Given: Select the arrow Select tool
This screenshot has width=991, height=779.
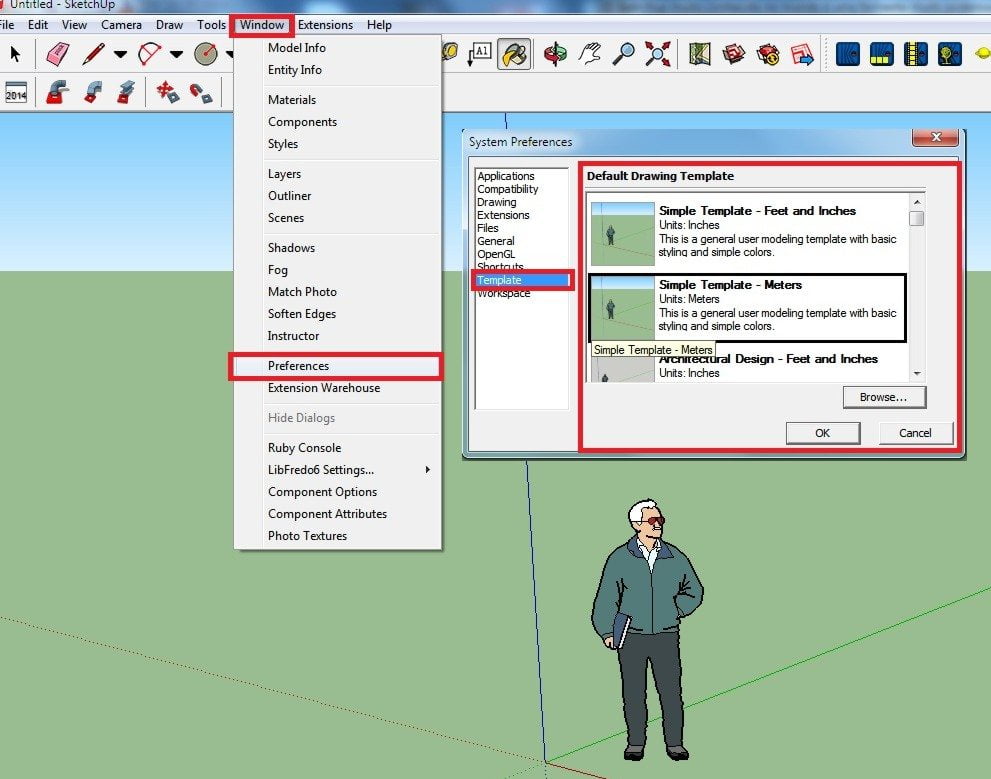Looking at the screenshot, I should (15, 54).
